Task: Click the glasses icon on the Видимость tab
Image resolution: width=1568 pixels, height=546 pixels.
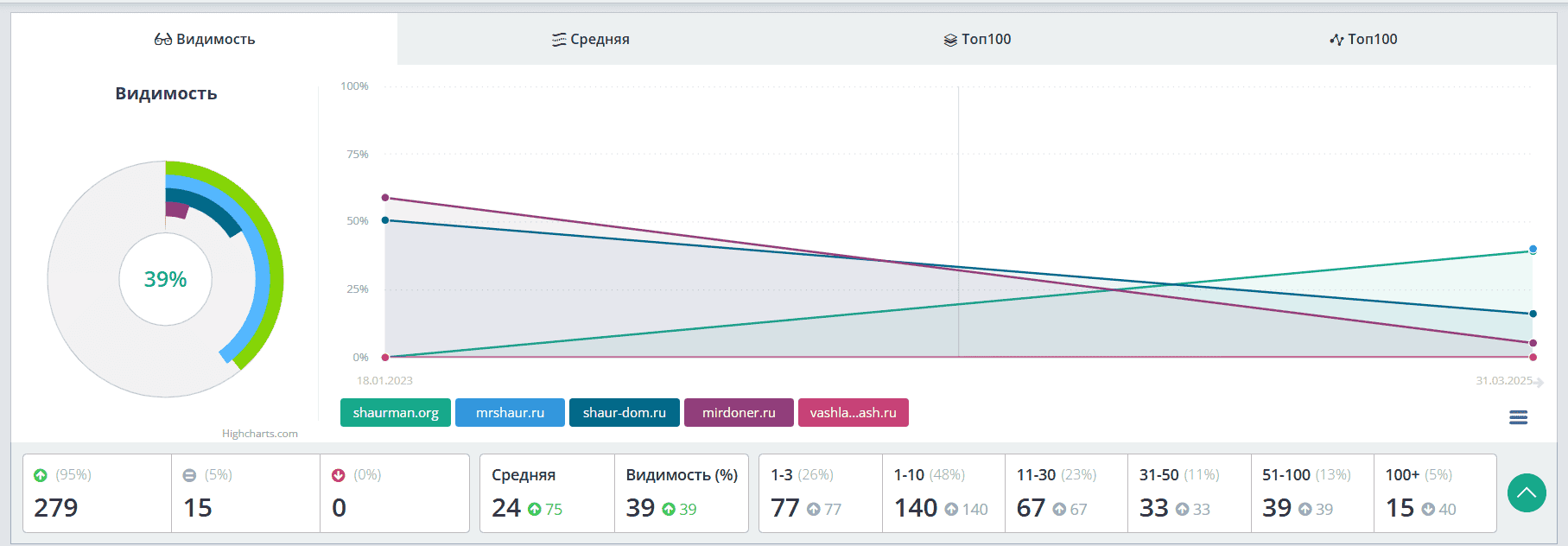Action: tap(163, 39)
